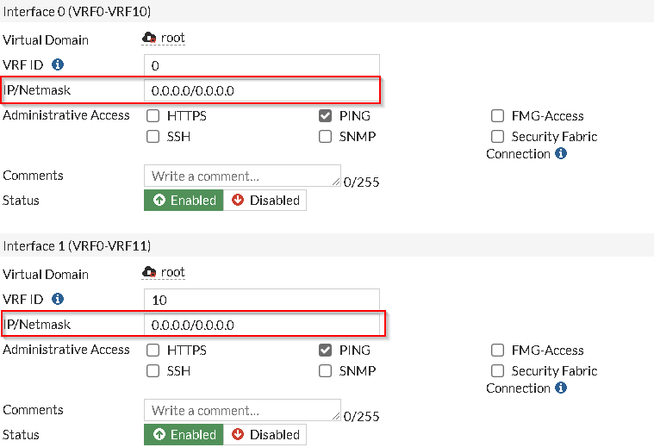
Task: Set Interface 1 status to Enabled
Action: click(x=184, y=435)
